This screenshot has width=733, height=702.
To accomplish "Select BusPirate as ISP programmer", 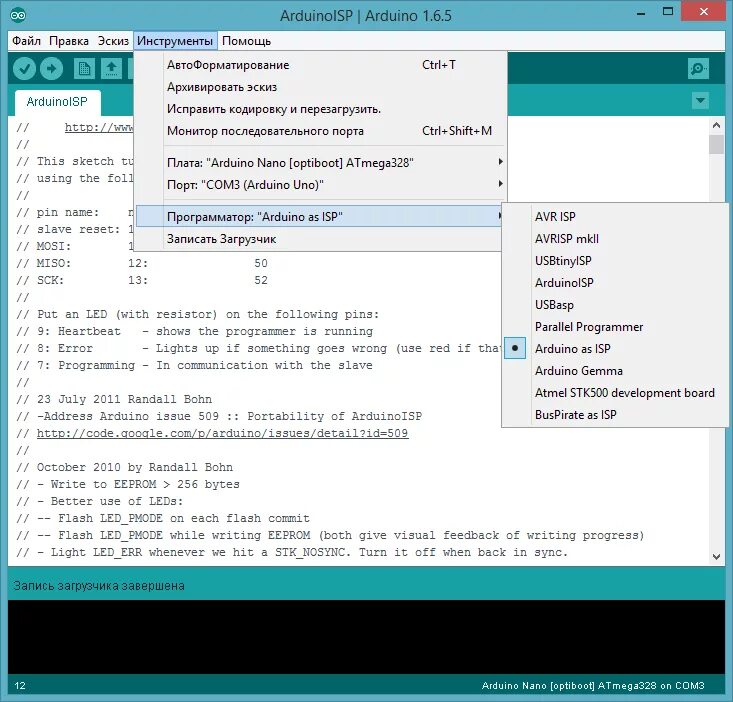I will click(x=615, y=415).
